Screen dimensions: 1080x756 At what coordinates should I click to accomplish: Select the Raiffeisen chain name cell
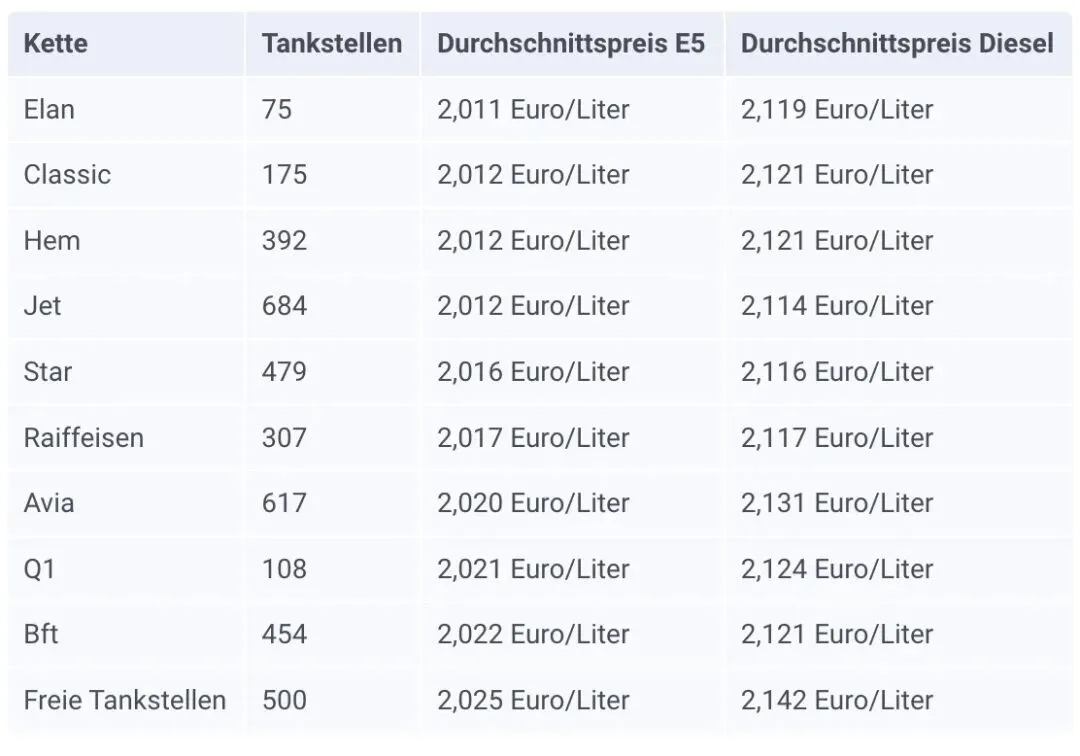click(x=84, y=438)
